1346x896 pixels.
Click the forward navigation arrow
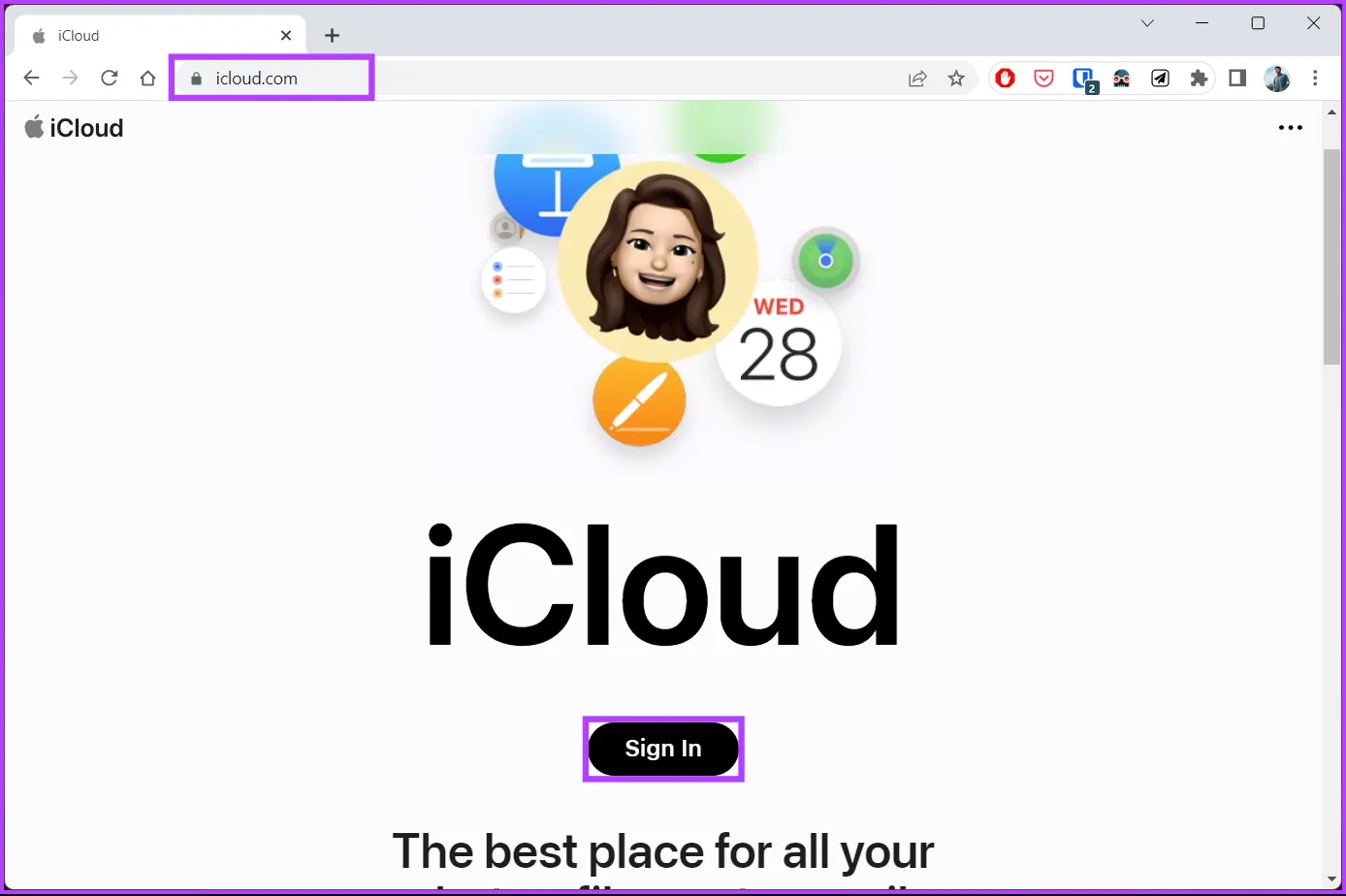pos(70,79)
